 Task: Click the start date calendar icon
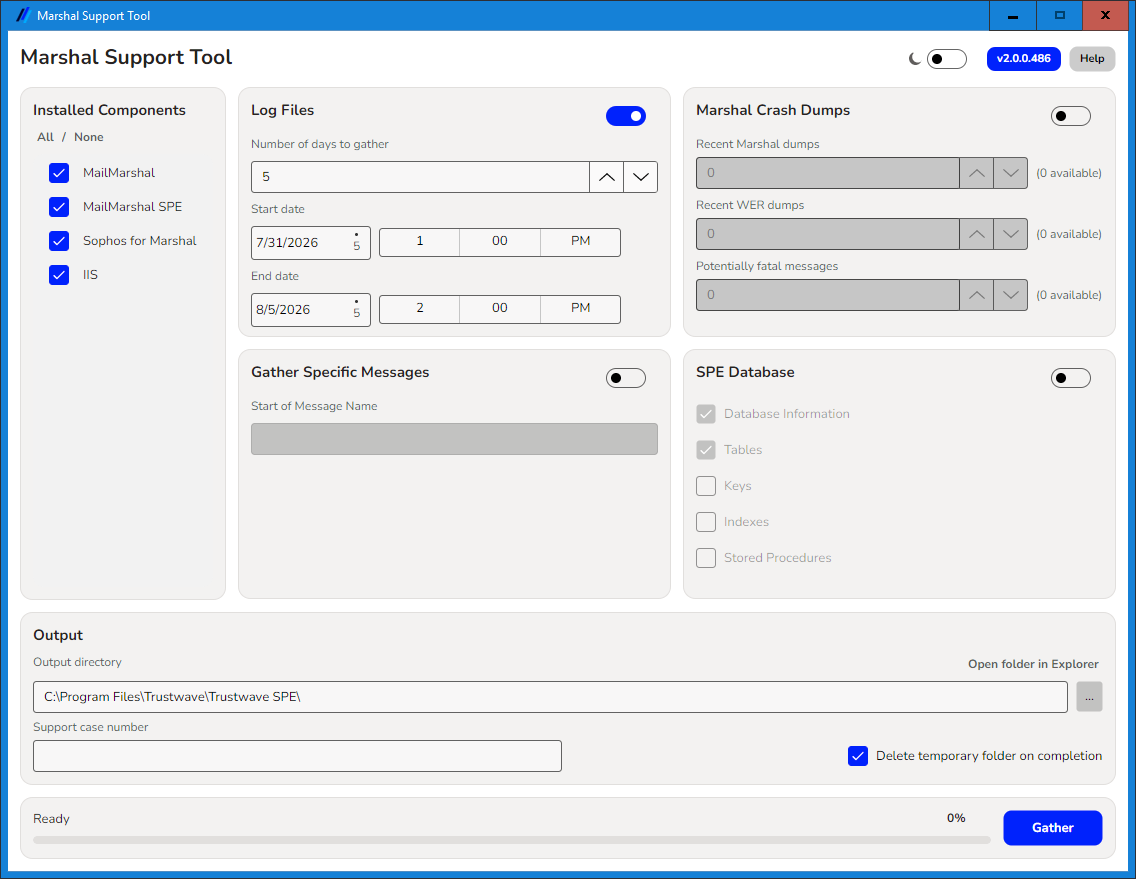pyautogui.click(x=356, y=243)
